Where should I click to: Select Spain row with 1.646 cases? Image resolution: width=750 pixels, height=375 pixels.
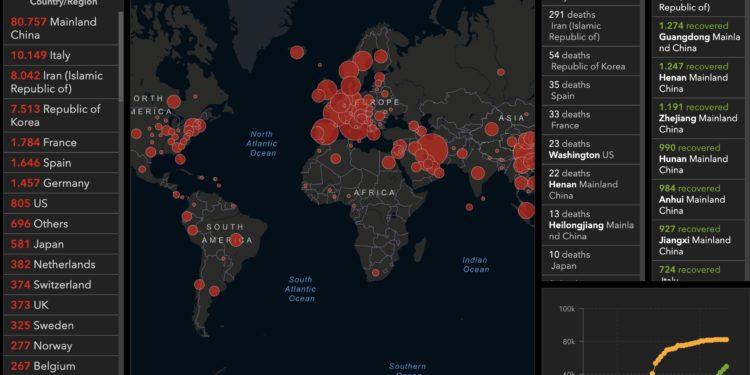(61, 163)
